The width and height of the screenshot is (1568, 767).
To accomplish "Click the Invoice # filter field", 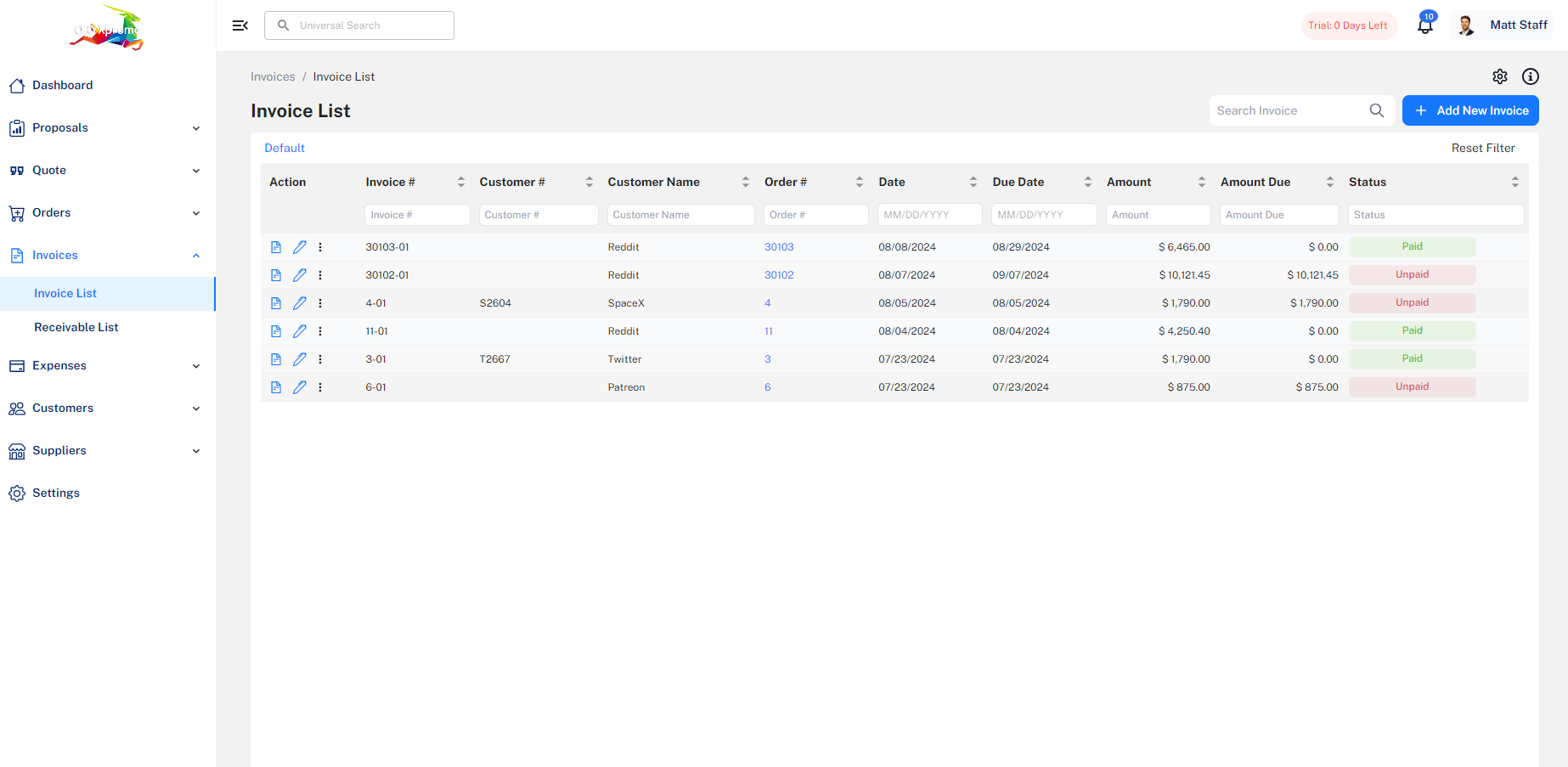I will pos(417,215).
